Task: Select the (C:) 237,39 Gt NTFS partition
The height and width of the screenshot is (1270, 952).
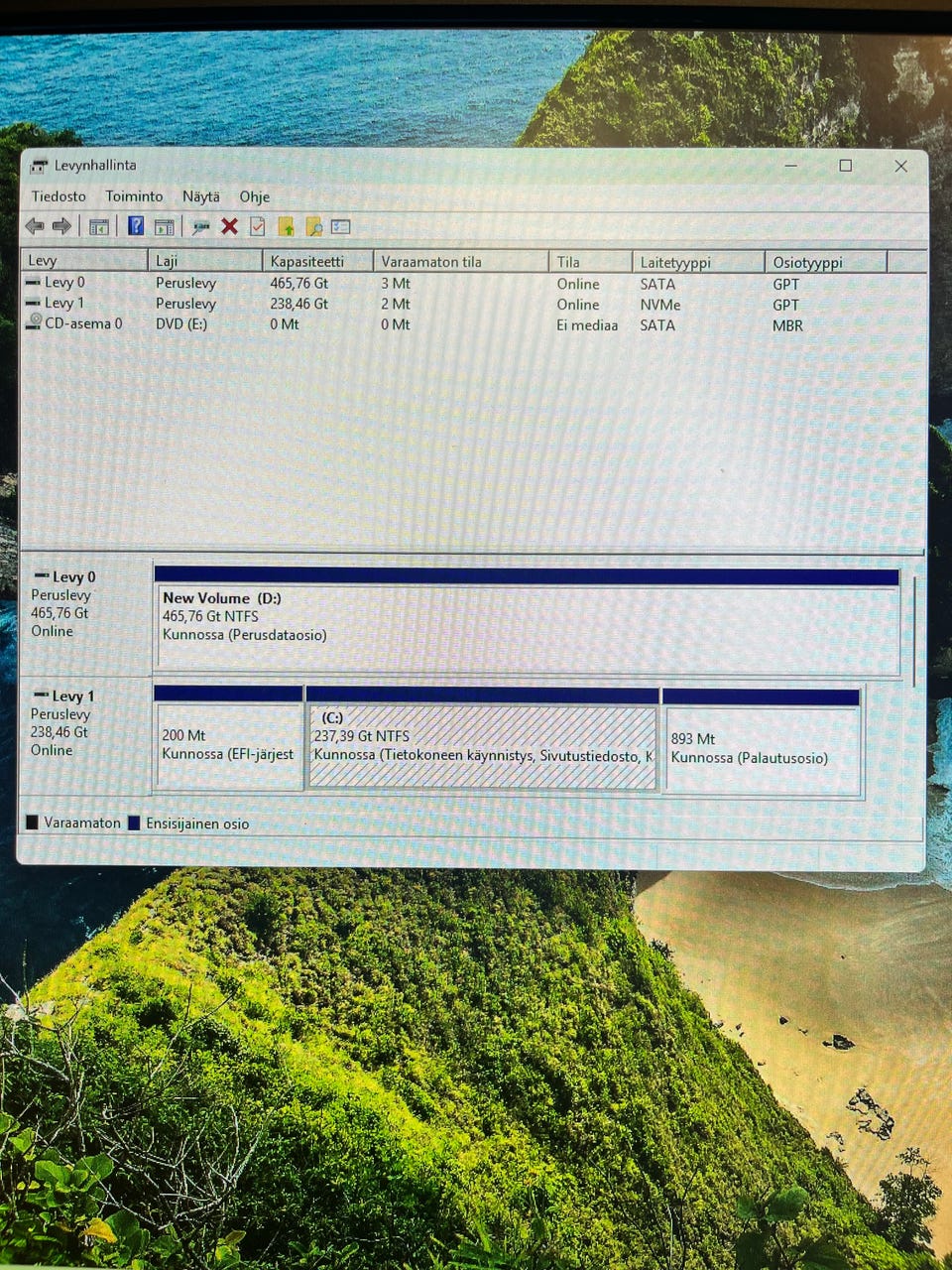Action: tap(483, 738)
